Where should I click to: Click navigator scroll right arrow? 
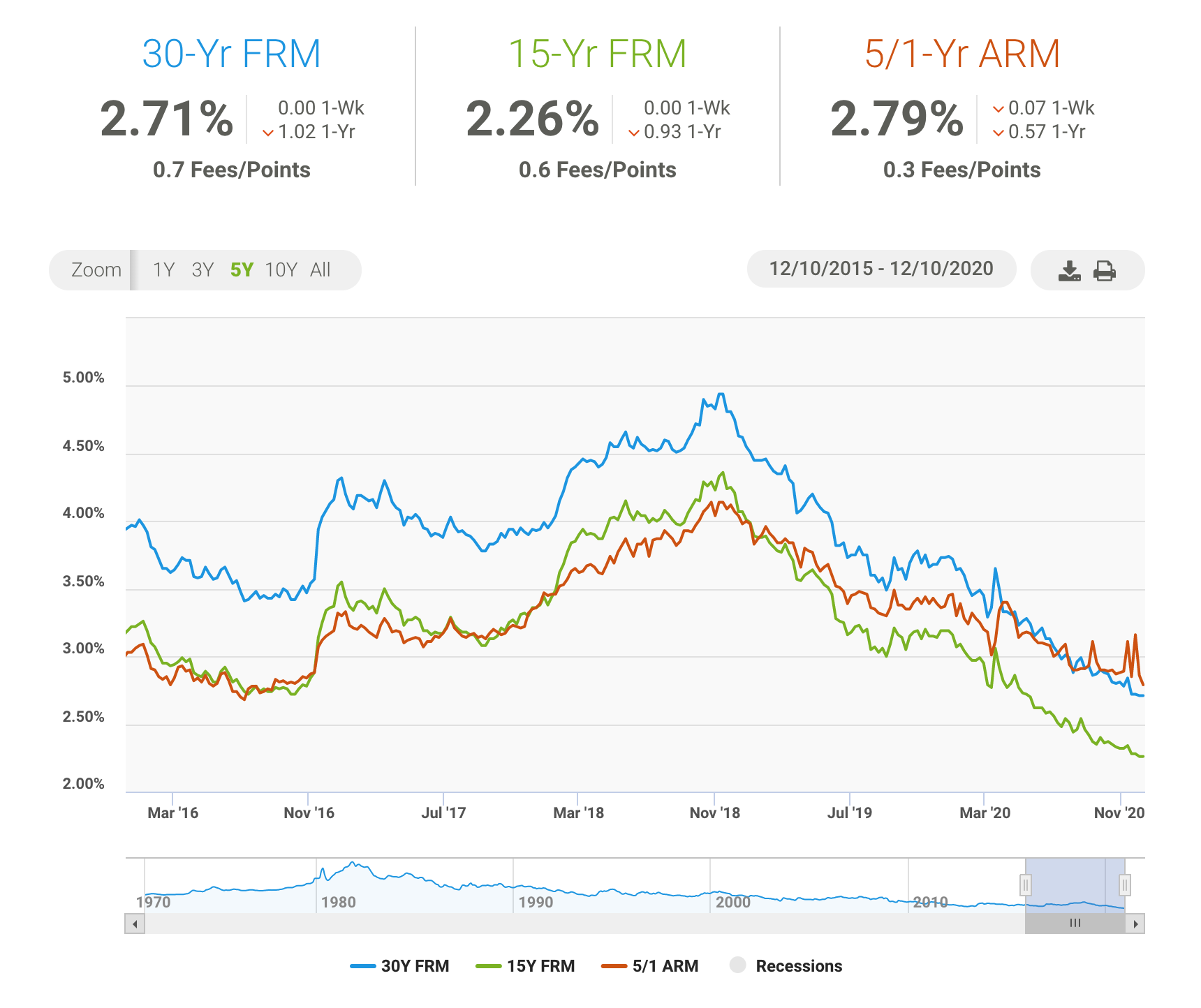click(x=1135, y=924)
